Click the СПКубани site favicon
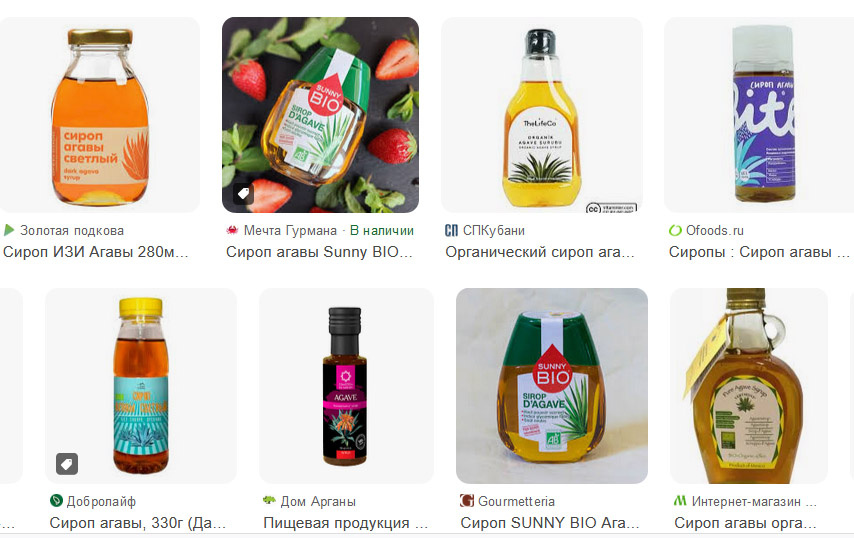854x538 pixels. click(x=452, y=230)
